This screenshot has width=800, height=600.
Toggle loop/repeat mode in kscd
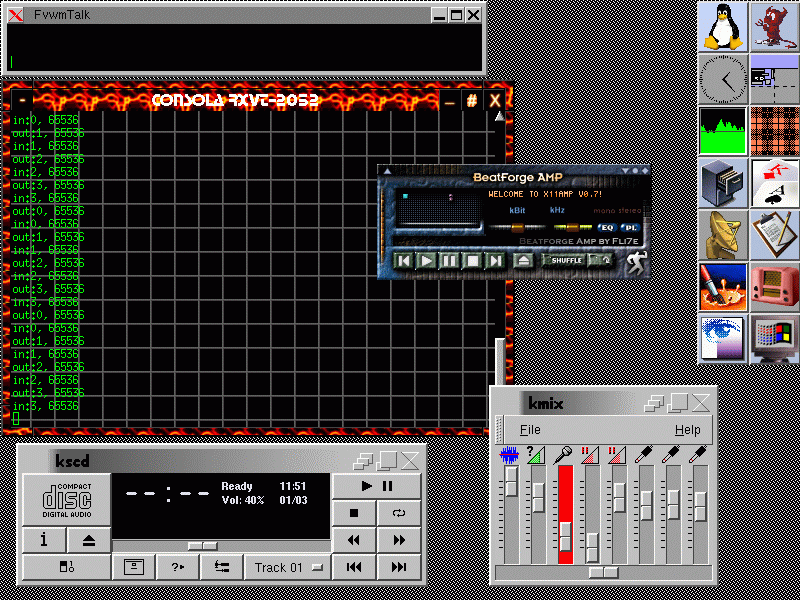pyautogui.click(x=398, y=513)
